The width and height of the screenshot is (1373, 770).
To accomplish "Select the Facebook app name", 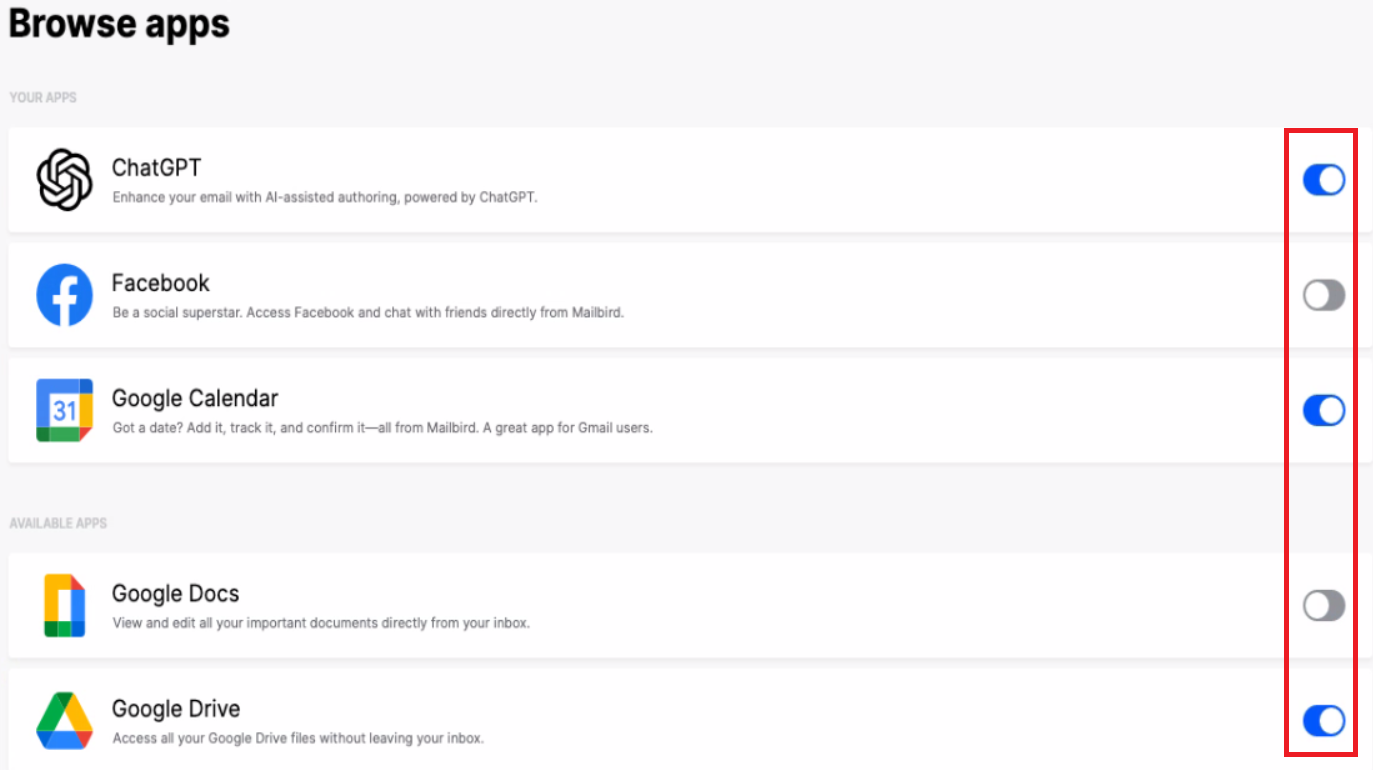I will coord(160,283).
